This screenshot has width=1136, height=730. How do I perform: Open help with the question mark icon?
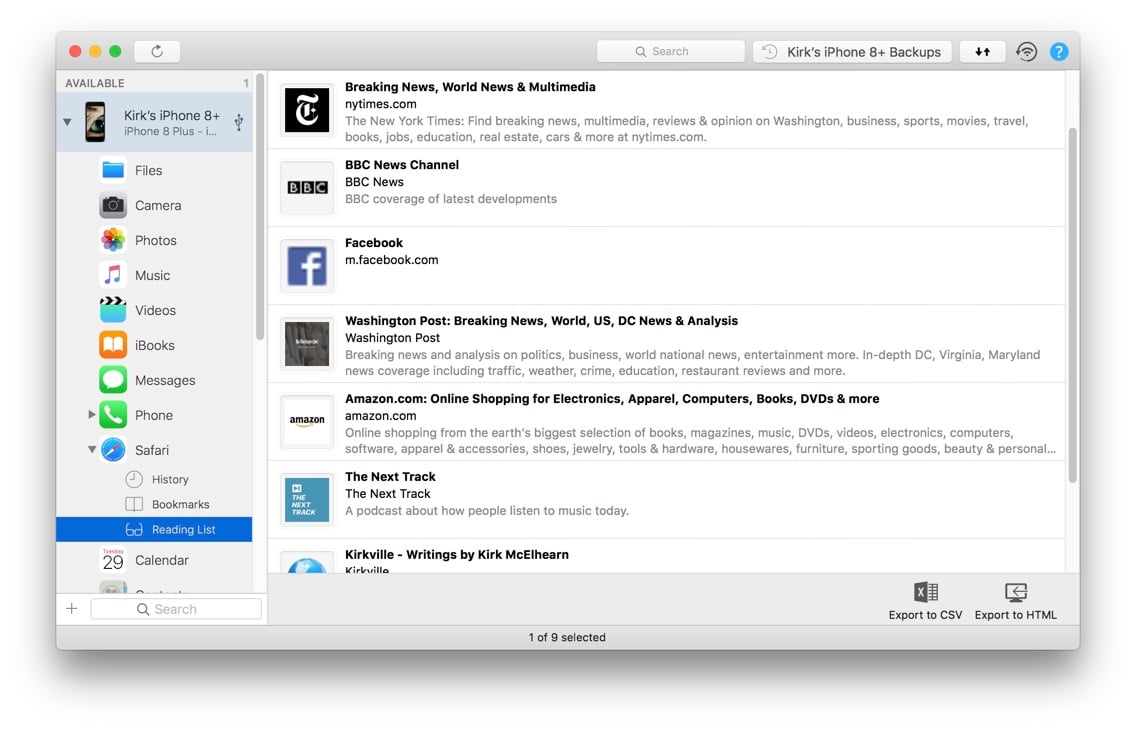click(1058, 51)
